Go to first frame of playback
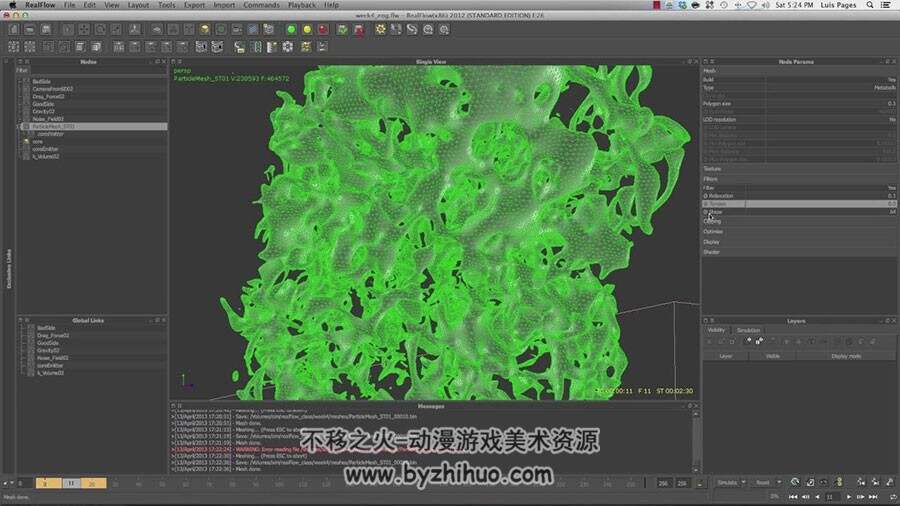Screen dimensions: 900x506 click(x=793, y=496)
